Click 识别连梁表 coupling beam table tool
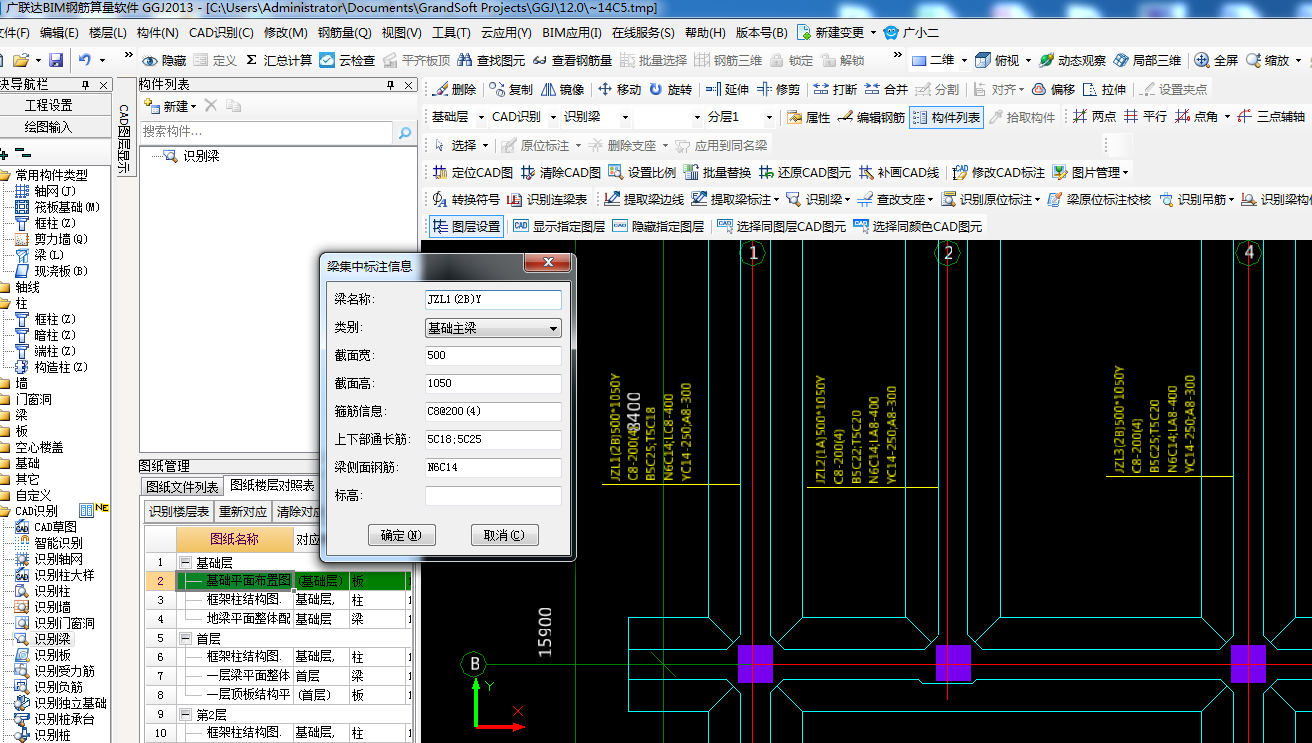The height and width of the screenshot is (743, 1312). (548, 199)
